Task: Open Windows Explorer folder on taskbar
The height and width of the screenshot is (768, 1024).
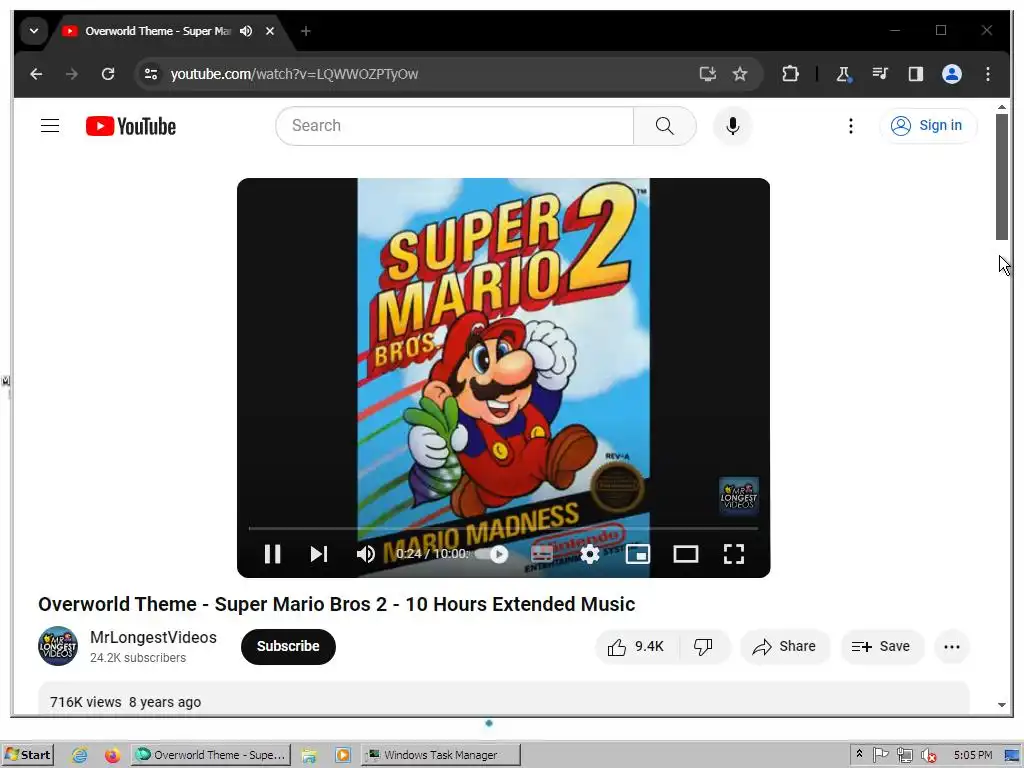Action: [x=309, y=755]
